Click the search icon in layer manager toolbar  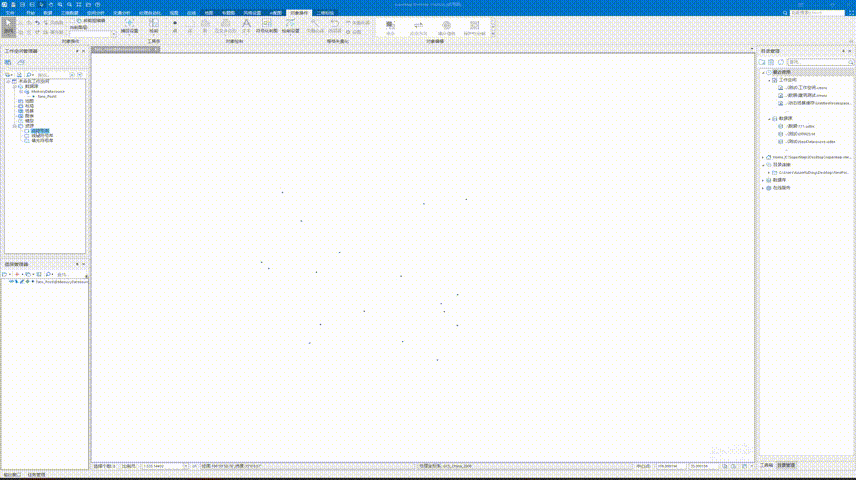click(x=49, y=274)
